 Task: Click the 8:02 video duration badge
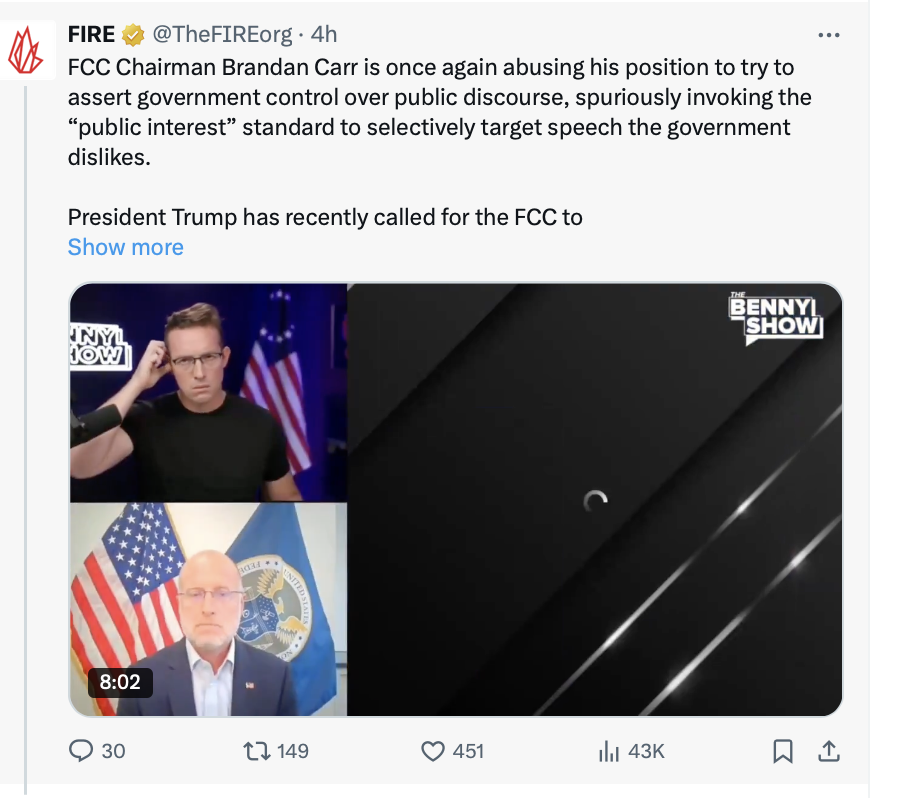pos(120,683)
